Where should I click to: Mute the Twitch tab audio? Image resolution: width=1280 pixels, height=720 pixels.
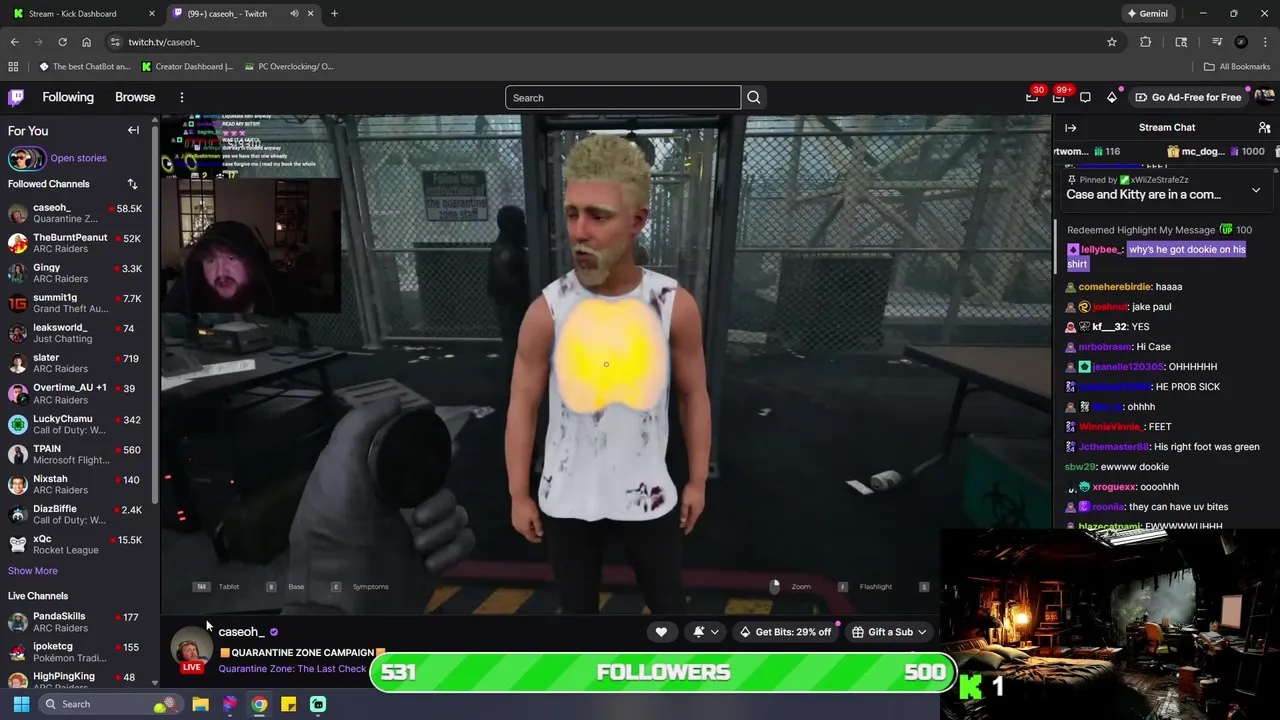294,14
